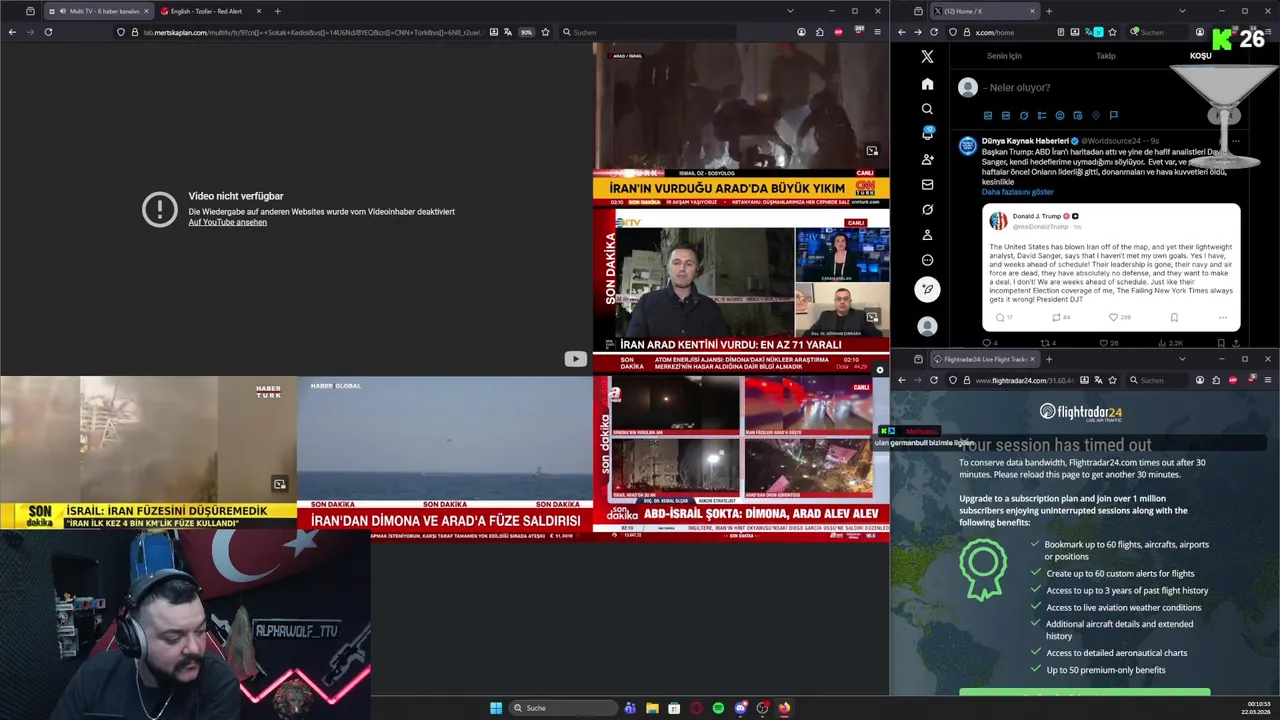Screen dimensions: 1280x720
Task: Open Firefox menu in Flightradar24 window
Action: pyautogui.click(x=1268, y=380)
